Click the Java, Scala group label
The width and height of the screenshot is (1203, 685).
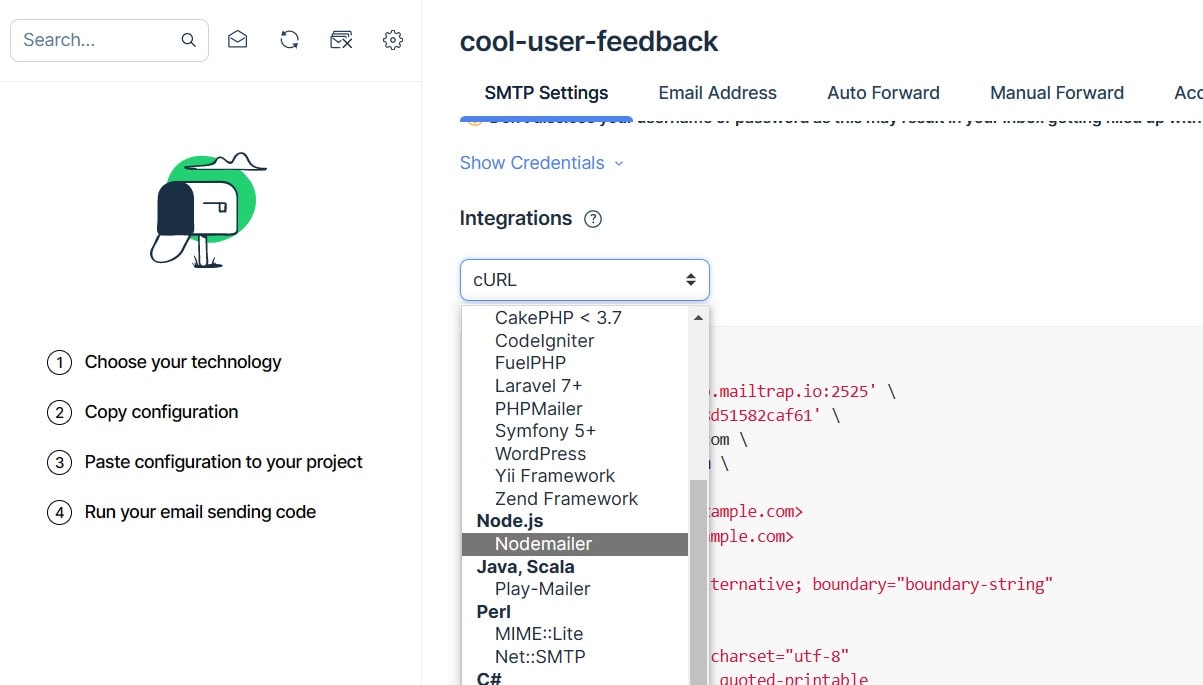[526, 567]
